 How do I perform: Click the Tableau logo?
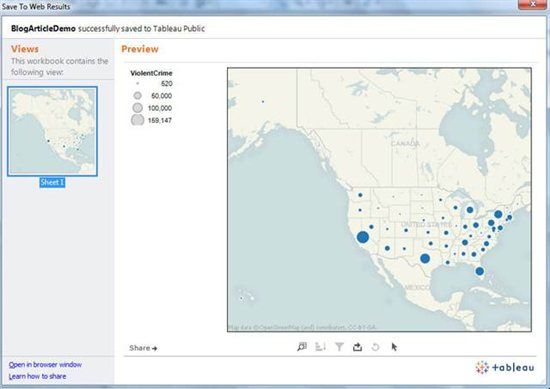505,367
